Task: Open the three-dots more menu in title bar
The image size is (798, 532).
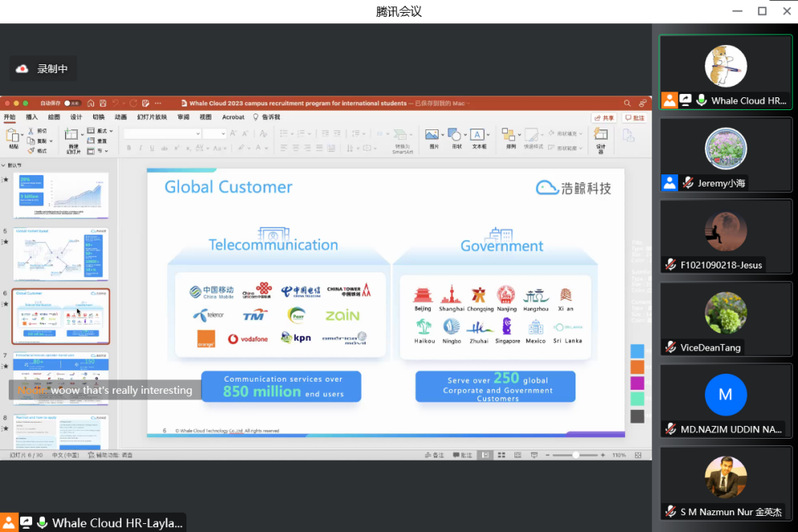Action: (x=158, y=103)
